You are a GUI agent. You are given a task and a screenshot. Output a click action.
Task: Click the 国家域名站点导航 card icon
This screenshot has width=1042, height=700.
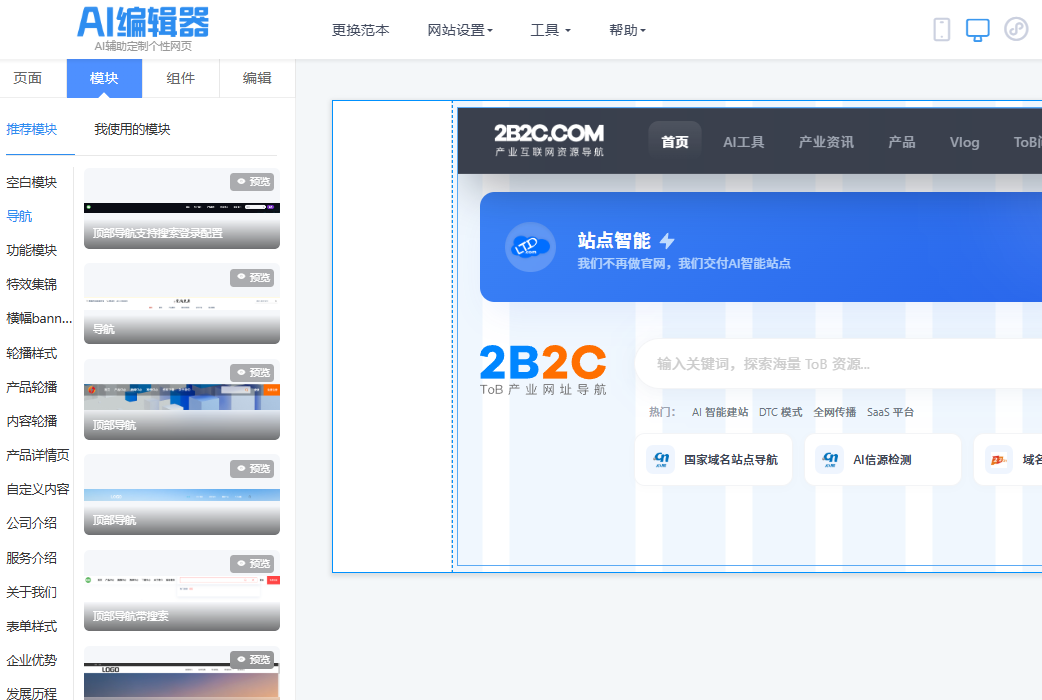click(x=661, y=459)
